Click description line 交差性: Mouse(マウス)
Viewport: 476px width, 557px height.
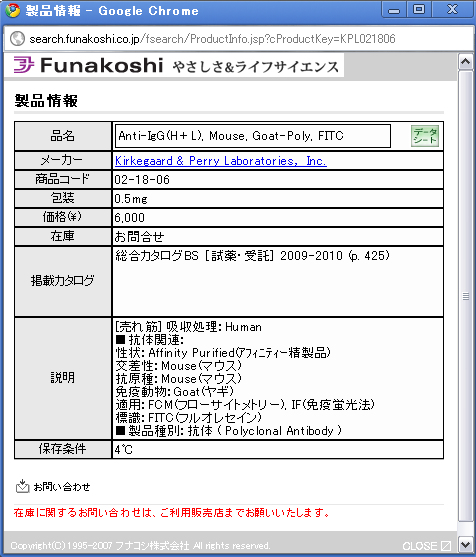click(179, 366)
